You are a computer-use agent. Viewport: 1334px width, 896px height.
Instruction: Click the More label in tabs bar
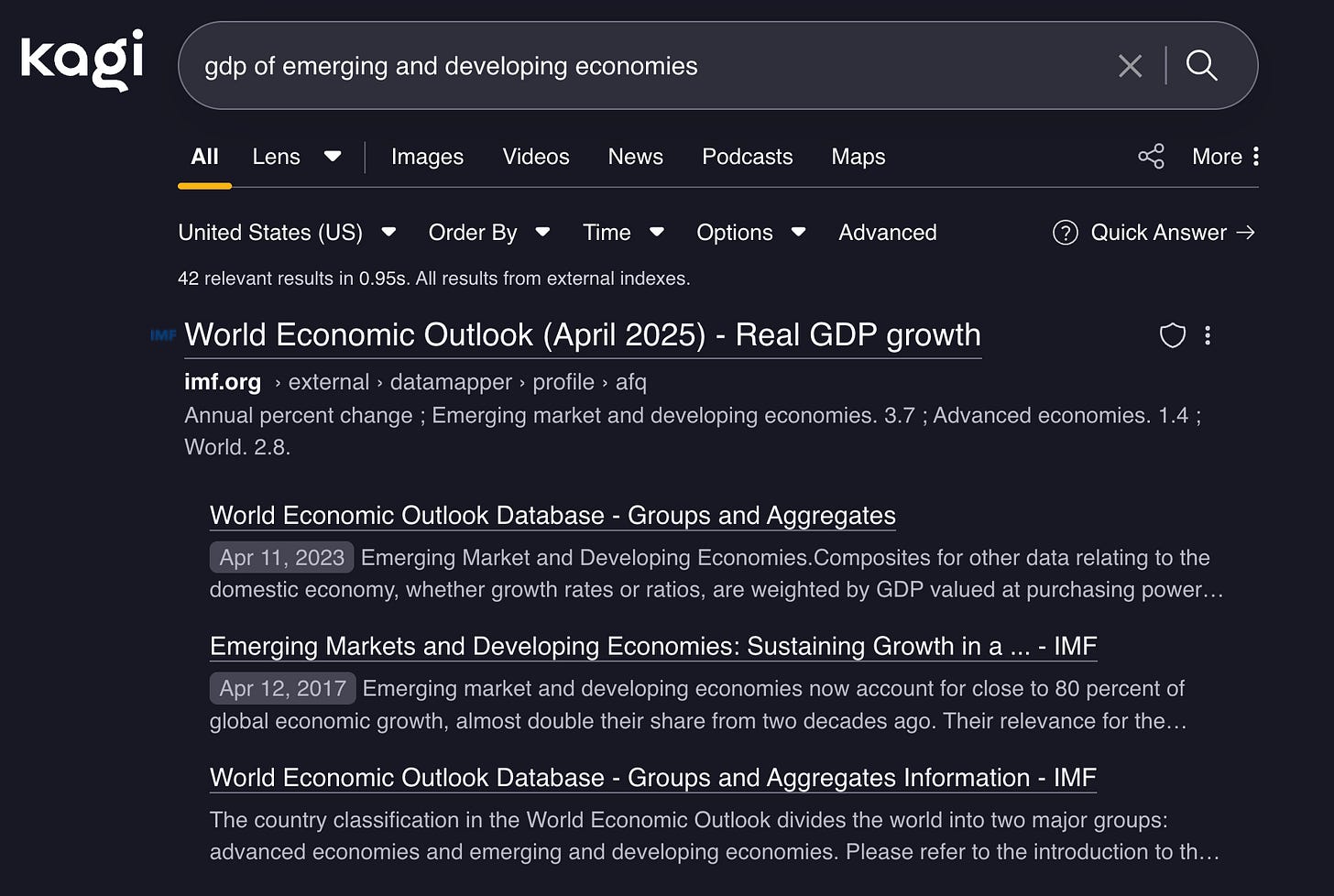1217,157
